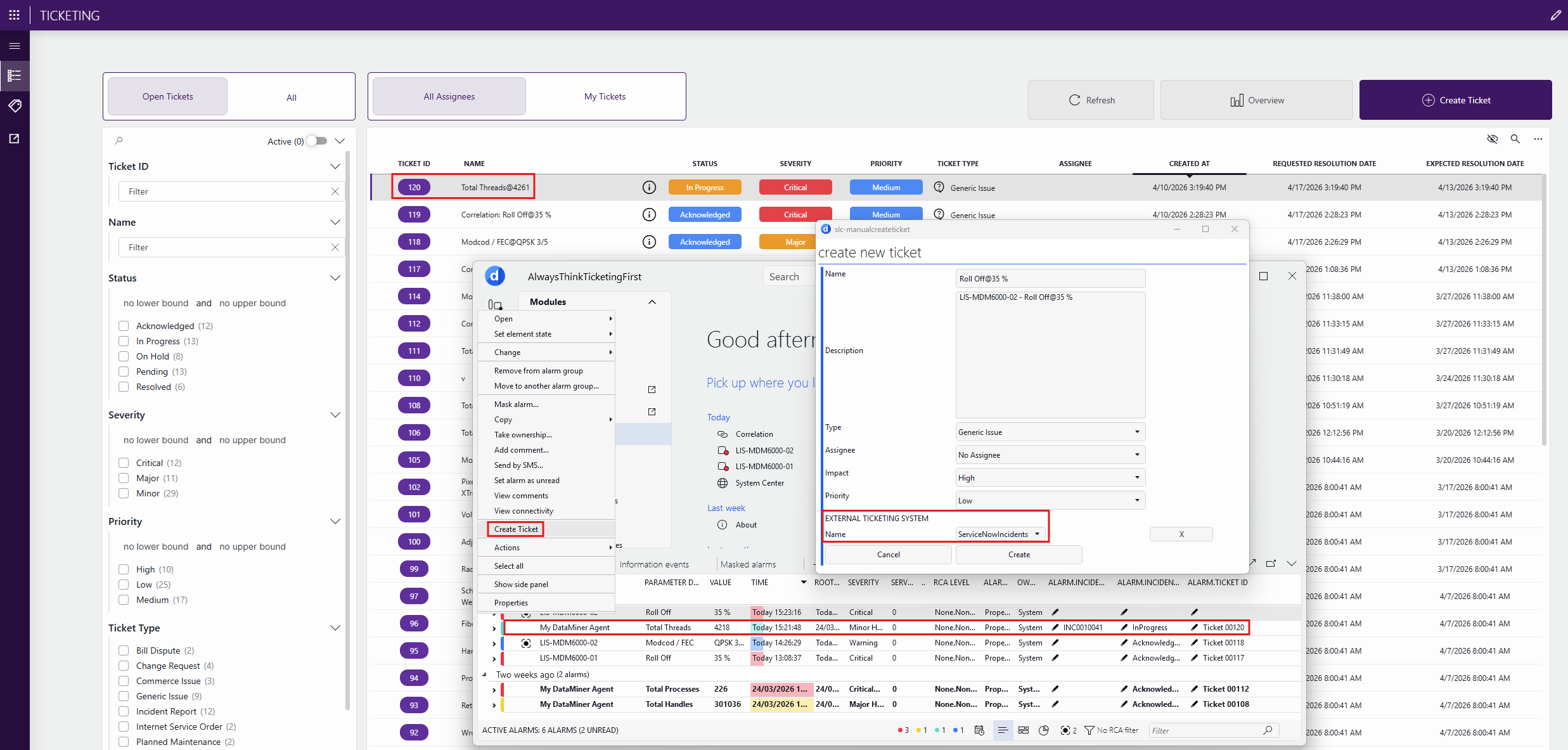The height and width of the screenshot is (750, 1568).
Task: Click the pencil edit icon in header
Action: point(1555,15)
